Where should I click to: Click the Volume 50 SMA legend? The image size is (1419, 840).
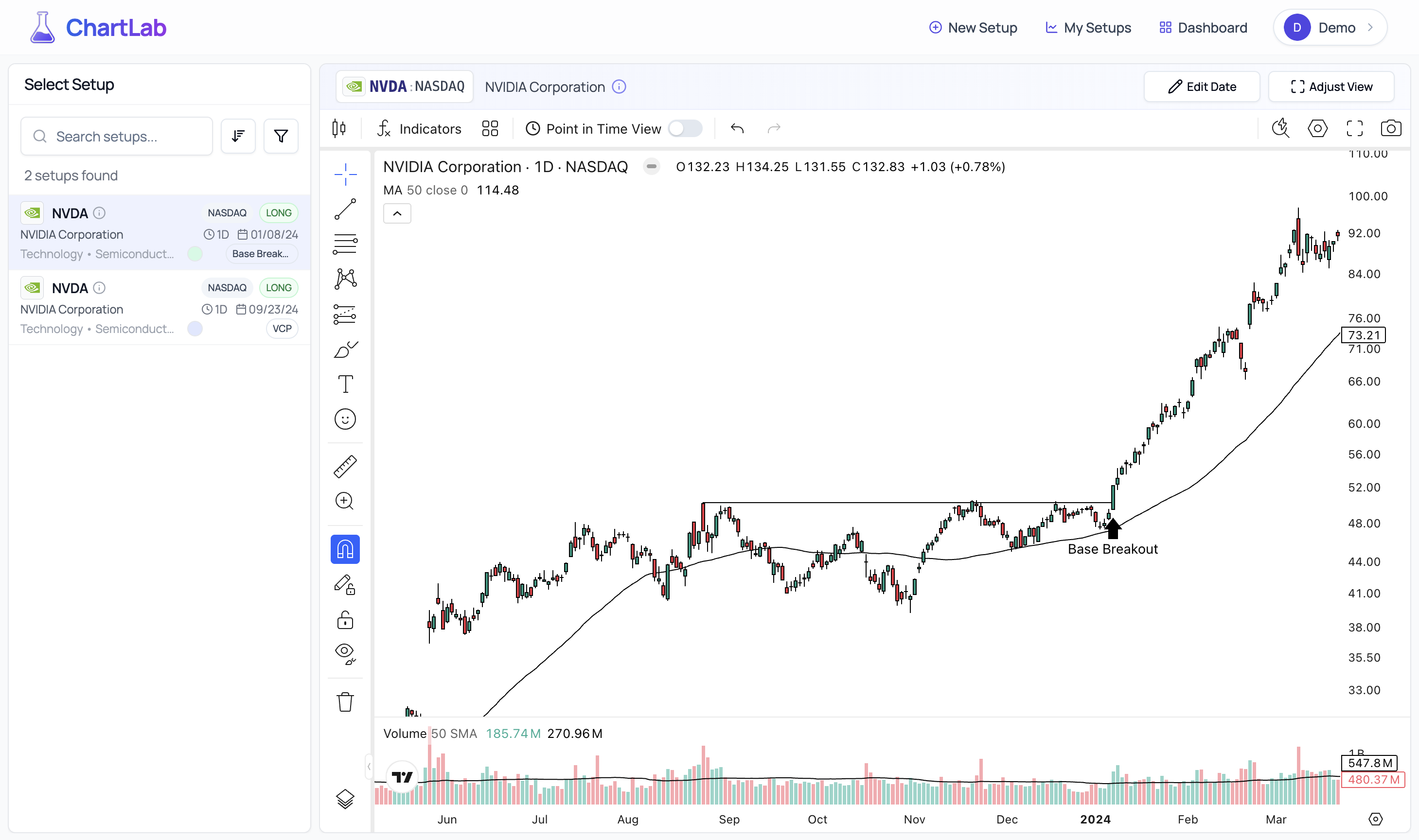click(x=430, y=734)
